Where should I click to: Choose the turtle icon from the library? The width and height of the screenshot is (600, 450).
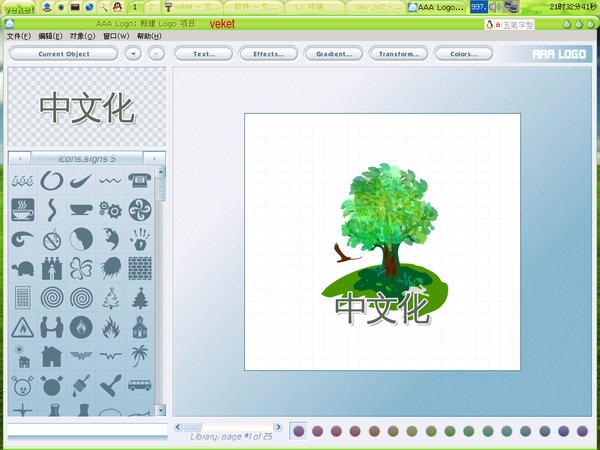(22, 268)
